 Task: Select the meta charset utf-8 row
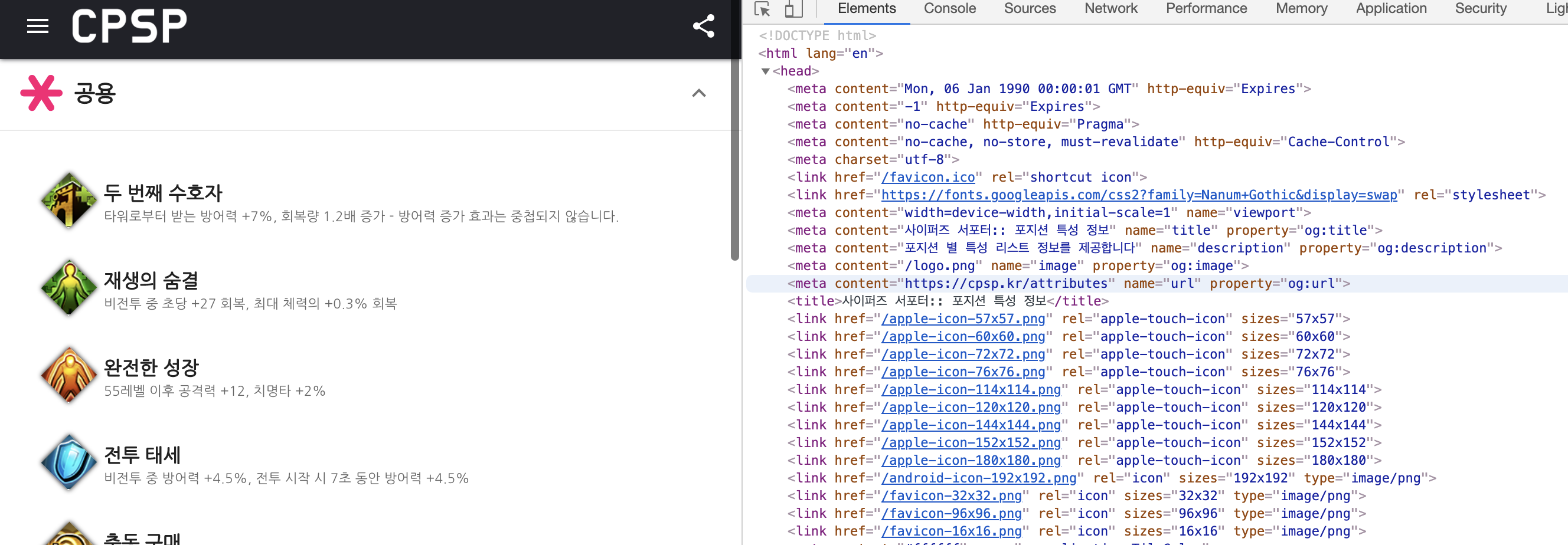click(x=873, y=160)
